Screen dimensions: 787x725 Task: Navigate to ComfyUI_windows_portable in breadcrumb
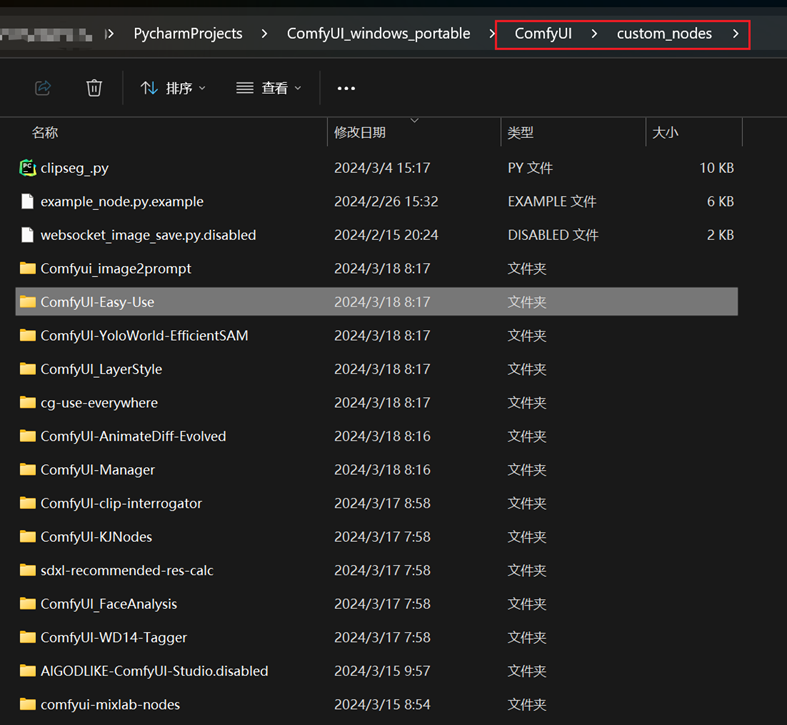click(378, 34)
